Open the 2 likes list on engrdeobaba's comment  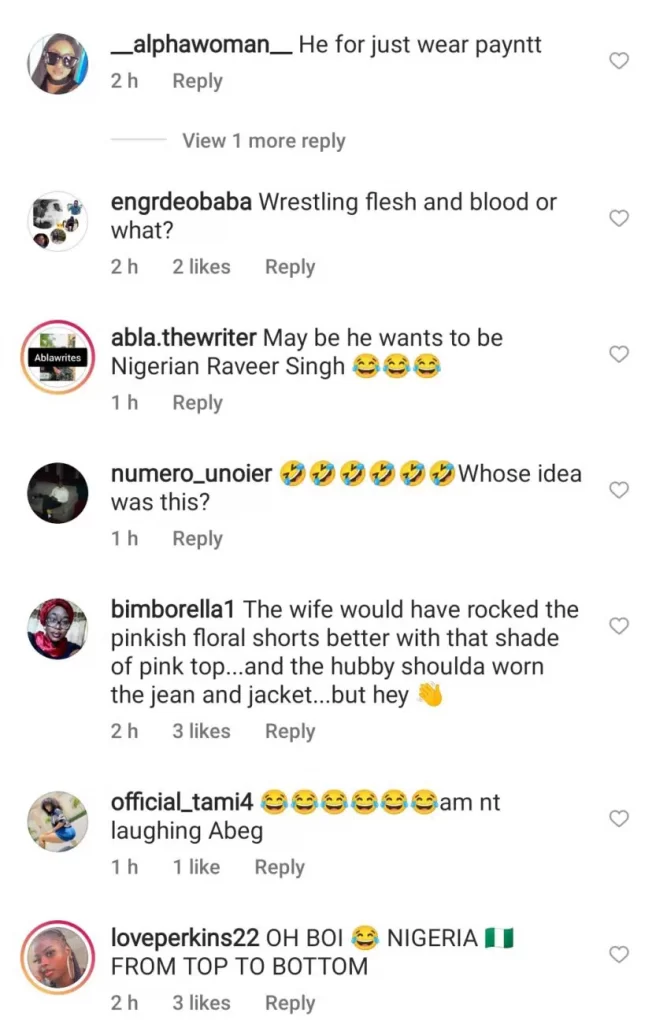click(x=201, y=267)
